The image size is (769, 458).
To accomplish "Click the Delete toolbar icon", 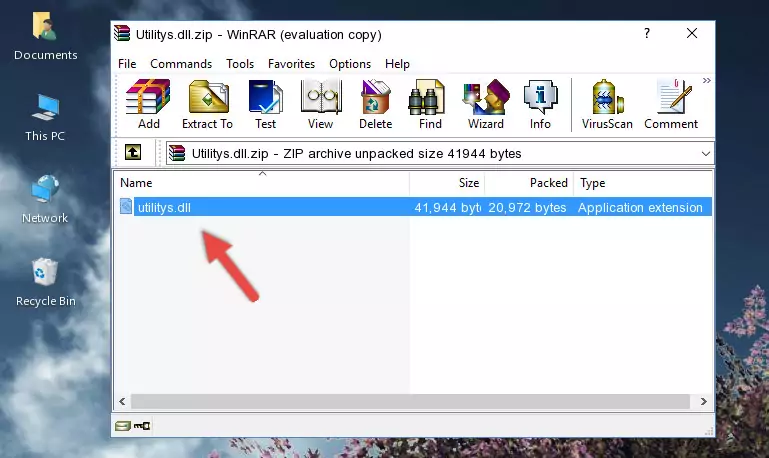I will [x=375, y=104].
